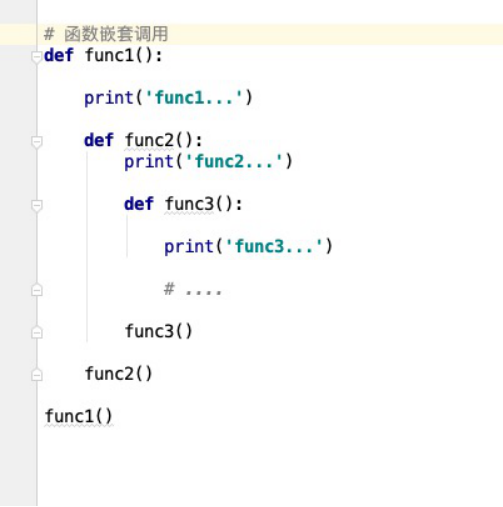Click fold end marker beside func2() call

(x=37, y=375)
